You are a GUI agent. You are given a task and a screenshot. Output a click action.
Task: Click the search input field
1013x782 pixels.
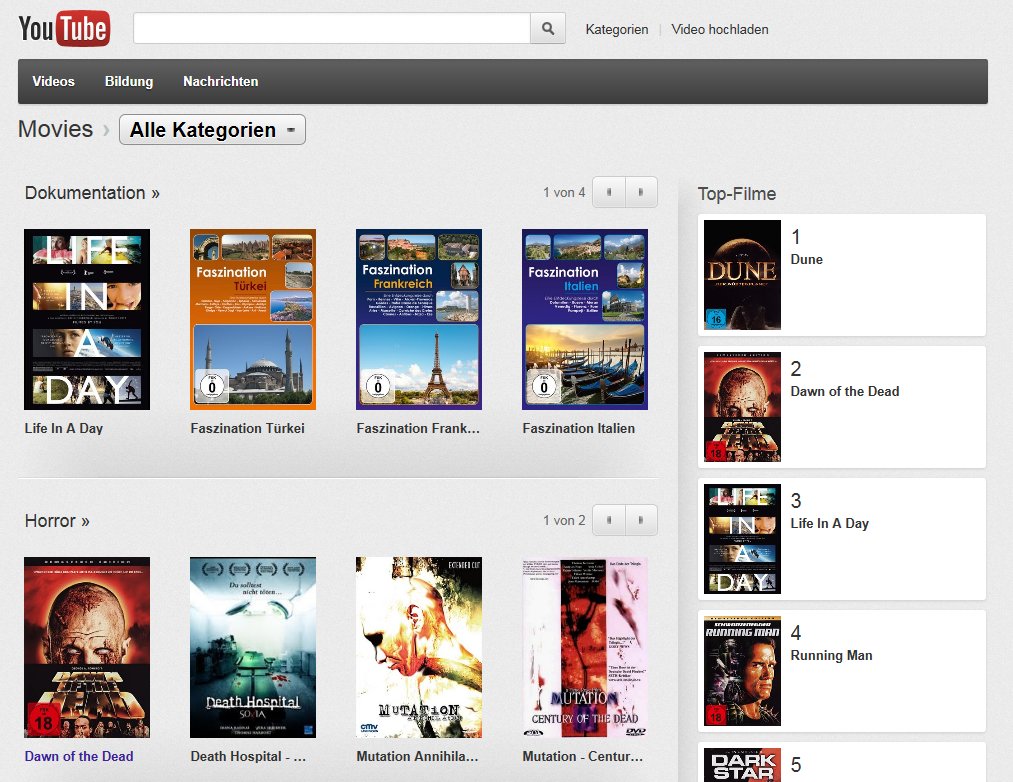click(332, 28)
